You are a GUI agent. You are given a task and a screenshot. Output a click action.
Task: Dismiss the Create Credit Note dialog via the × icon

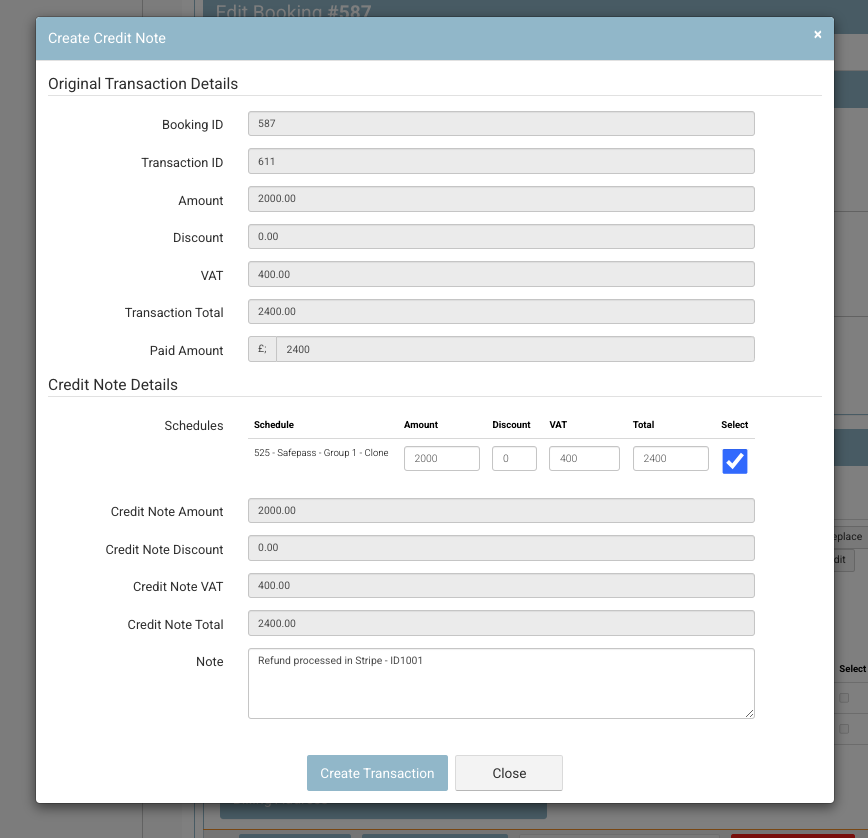click(817, 33)
